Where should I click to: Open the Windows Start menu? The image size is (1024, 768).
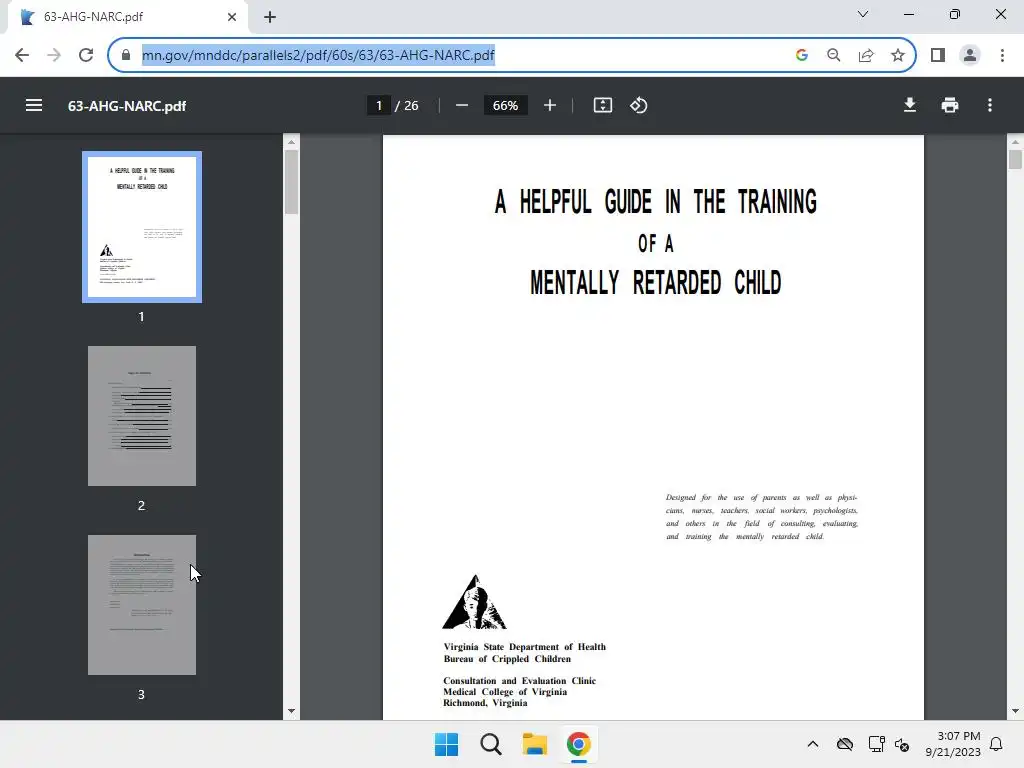click(x=447, y=744)
